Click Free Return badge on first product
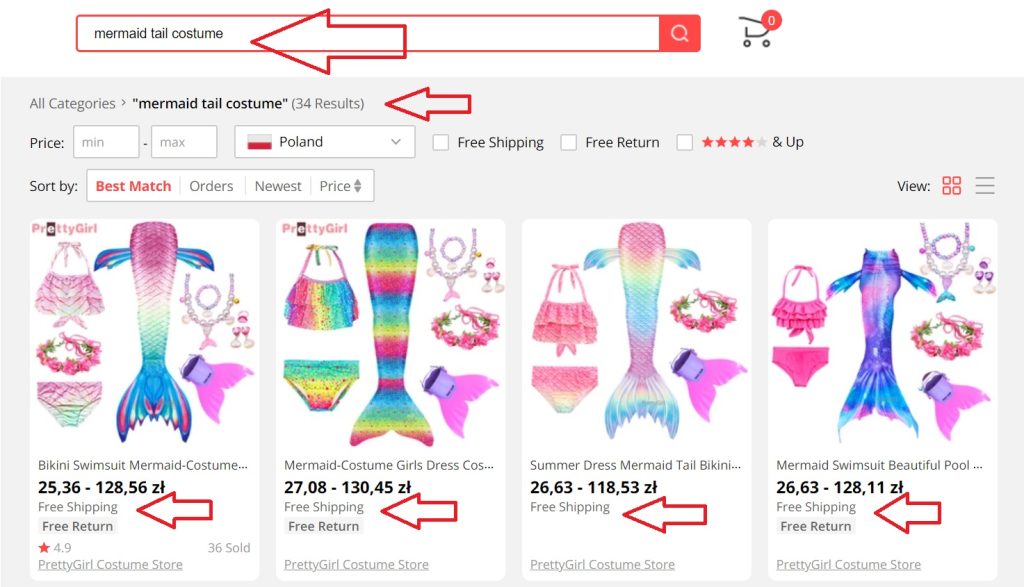Image resolution: width=1024 pixels, height=587 pixels. coord(77,526)
